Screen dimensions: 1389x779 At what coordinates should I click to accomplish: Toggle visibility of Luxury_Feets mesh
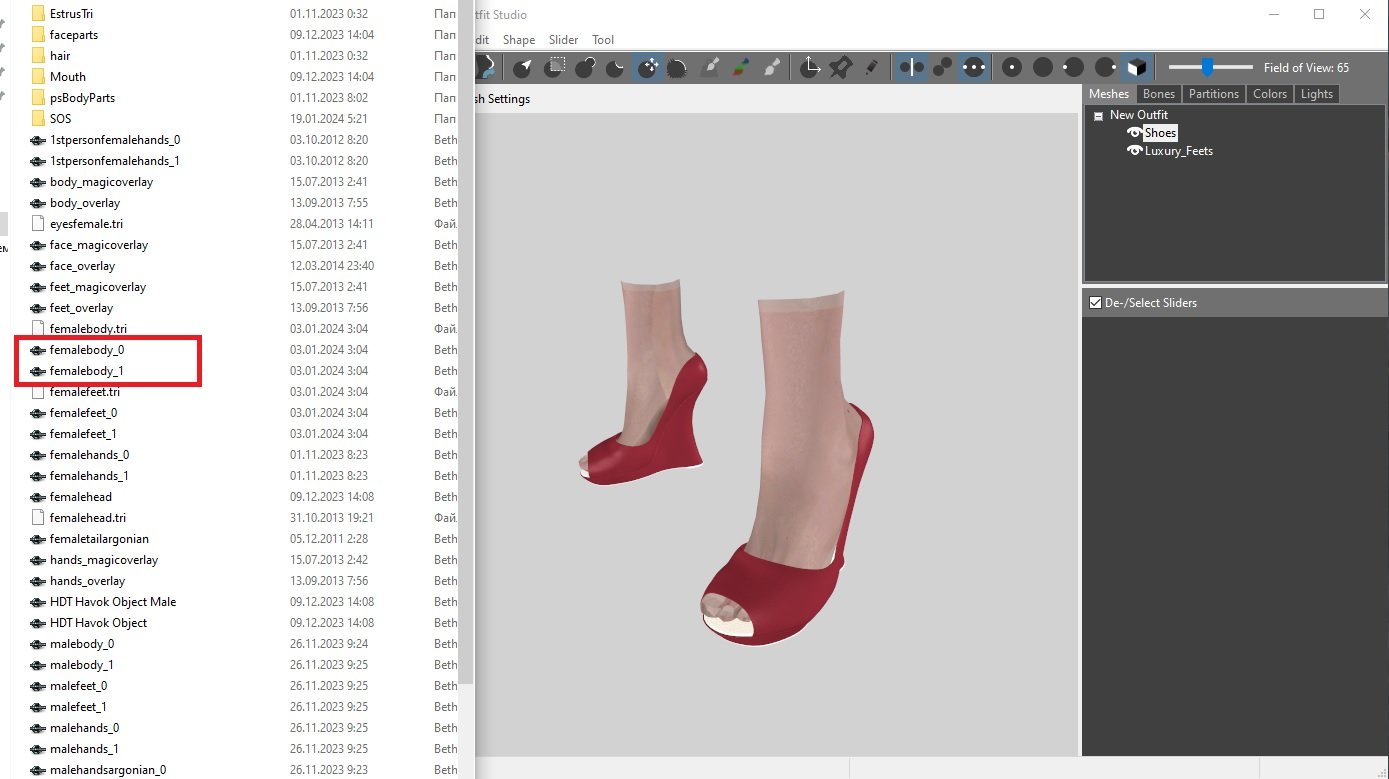click(x=1134, y=151)
